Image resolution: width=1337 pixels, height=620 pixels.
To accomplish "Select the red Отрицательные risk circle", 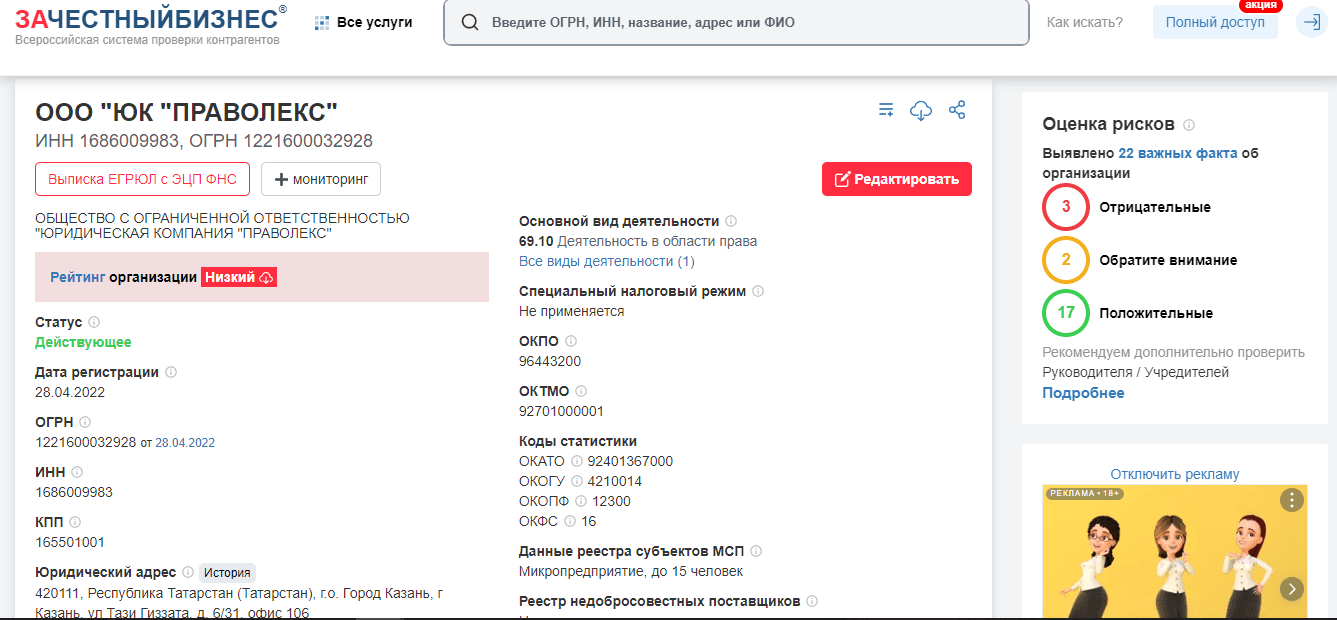I will pos(1066,207).
